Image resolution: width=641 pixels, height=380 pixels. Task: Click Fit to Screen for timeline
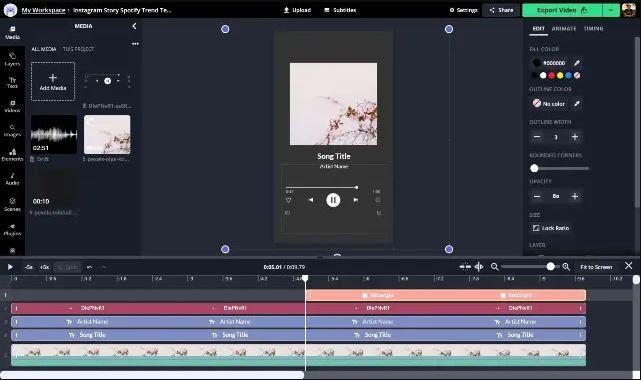tap(596, 267)
